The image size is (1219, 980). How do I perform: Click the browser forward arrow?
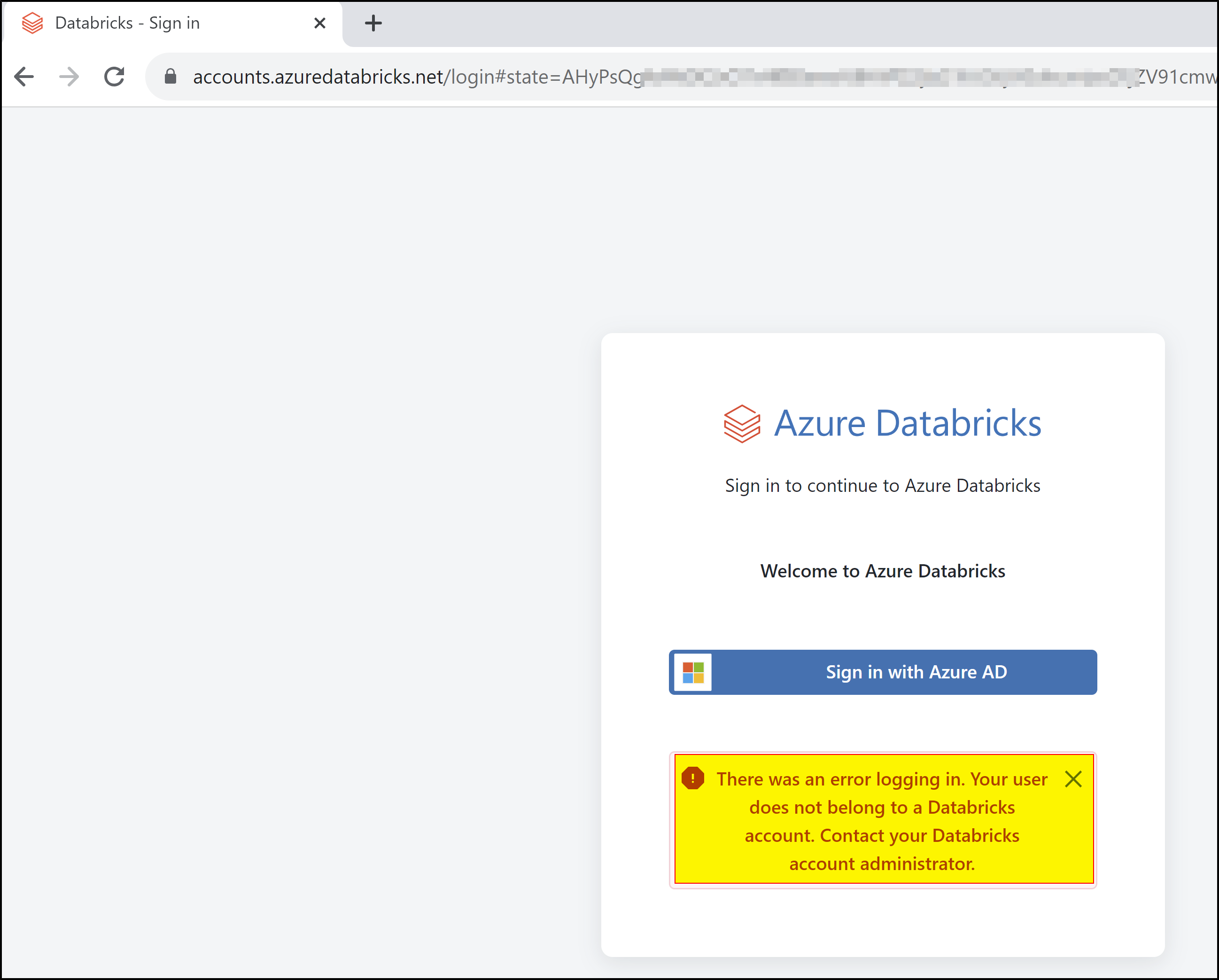tap(69, 76)
